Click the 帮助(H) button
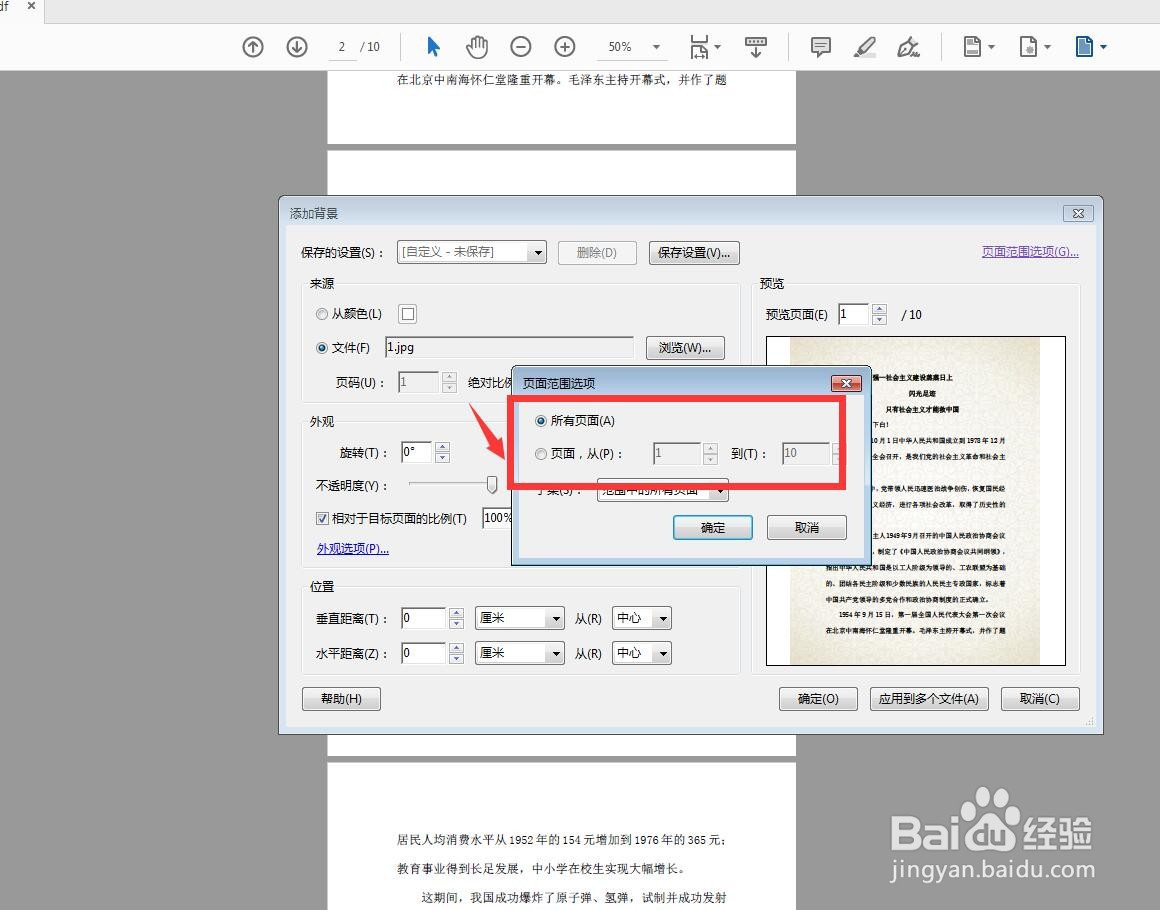Viewport: 1160px width, 910px height. coord(341,698)
